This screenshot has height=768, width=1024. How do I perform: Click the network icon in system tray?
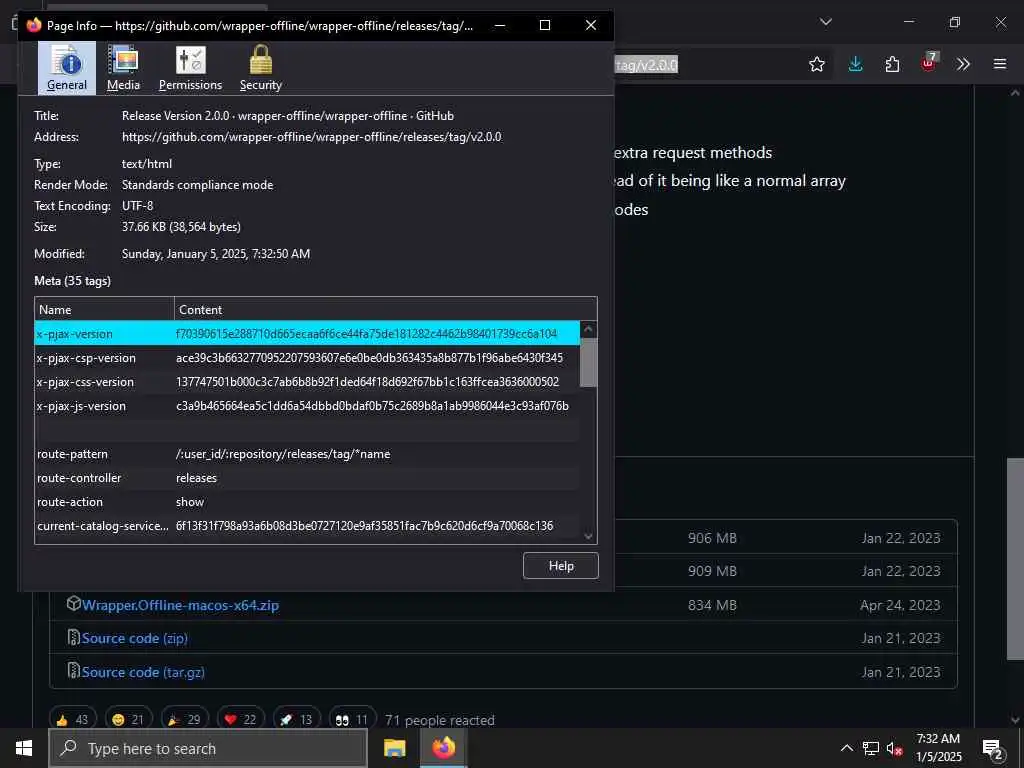pyautogui.click(x=871, y=748)
